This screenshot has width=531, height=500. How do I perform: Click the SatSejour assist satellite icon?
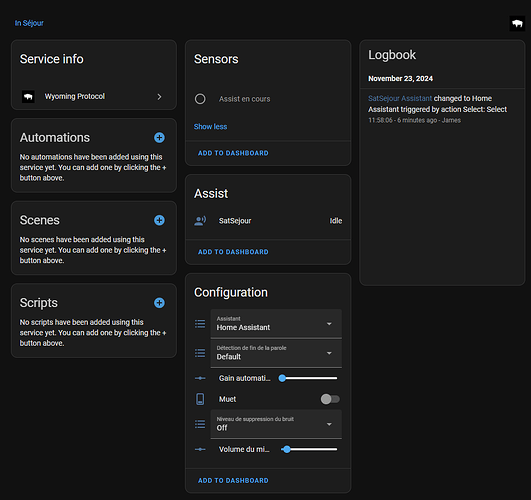(200, 221)
